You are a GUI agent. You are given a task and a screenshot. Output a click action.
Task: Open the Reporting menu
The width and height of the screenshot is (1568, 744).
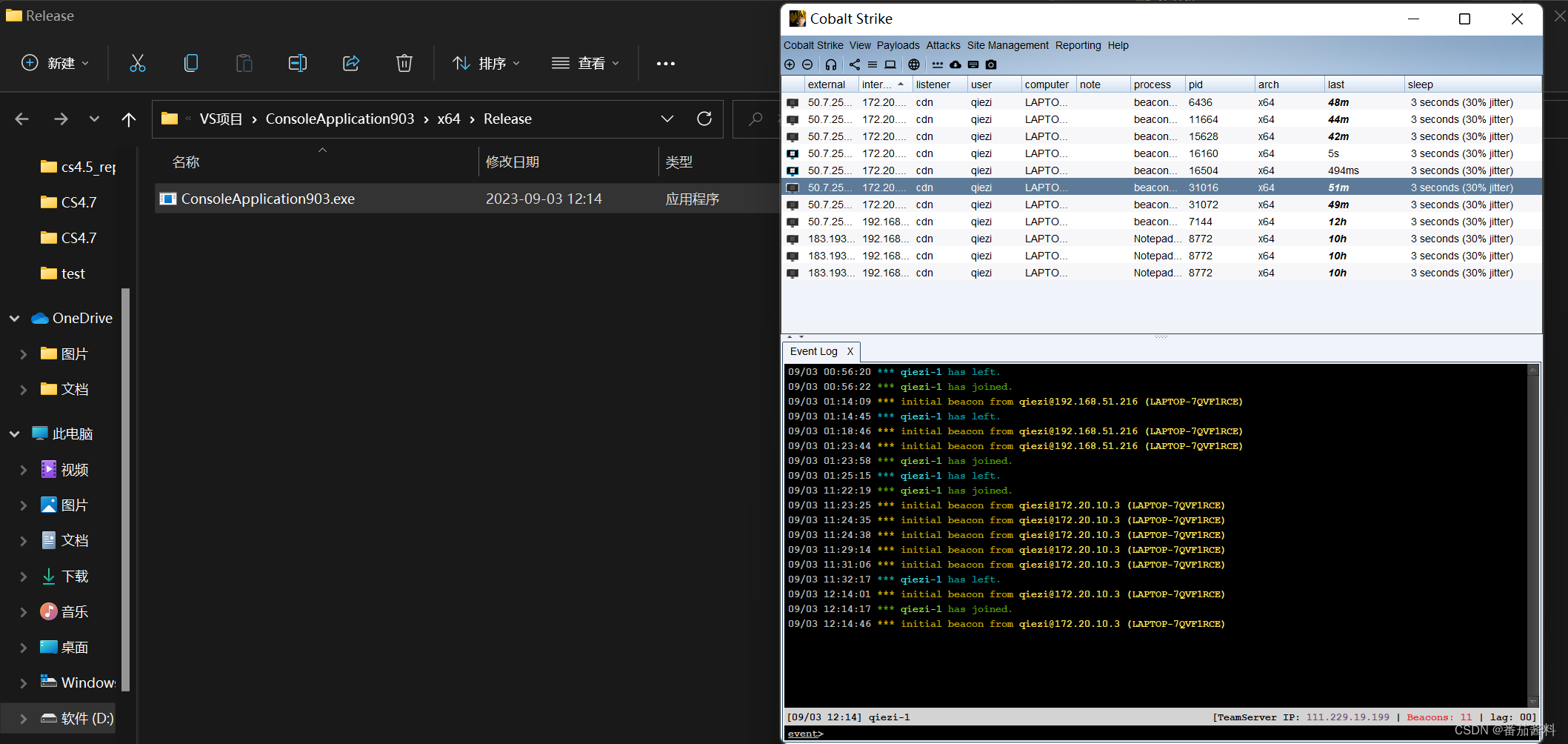(x=1078, y=45)
